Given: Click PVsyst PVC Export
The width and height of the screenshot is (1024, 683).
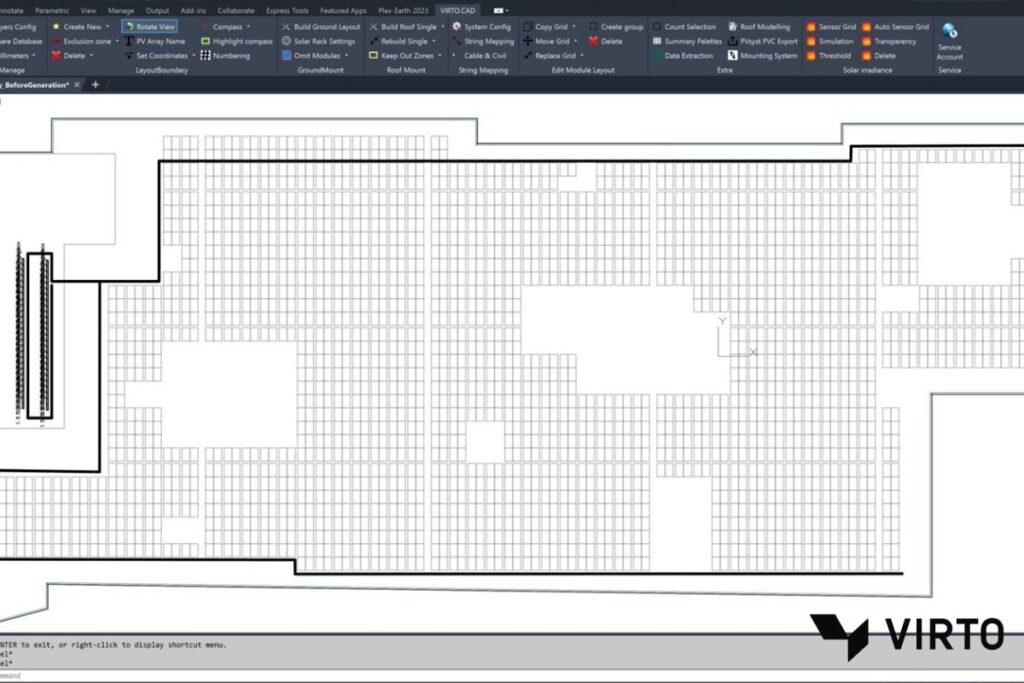Looking at the screenshot, I should click(x=763, y=41).
